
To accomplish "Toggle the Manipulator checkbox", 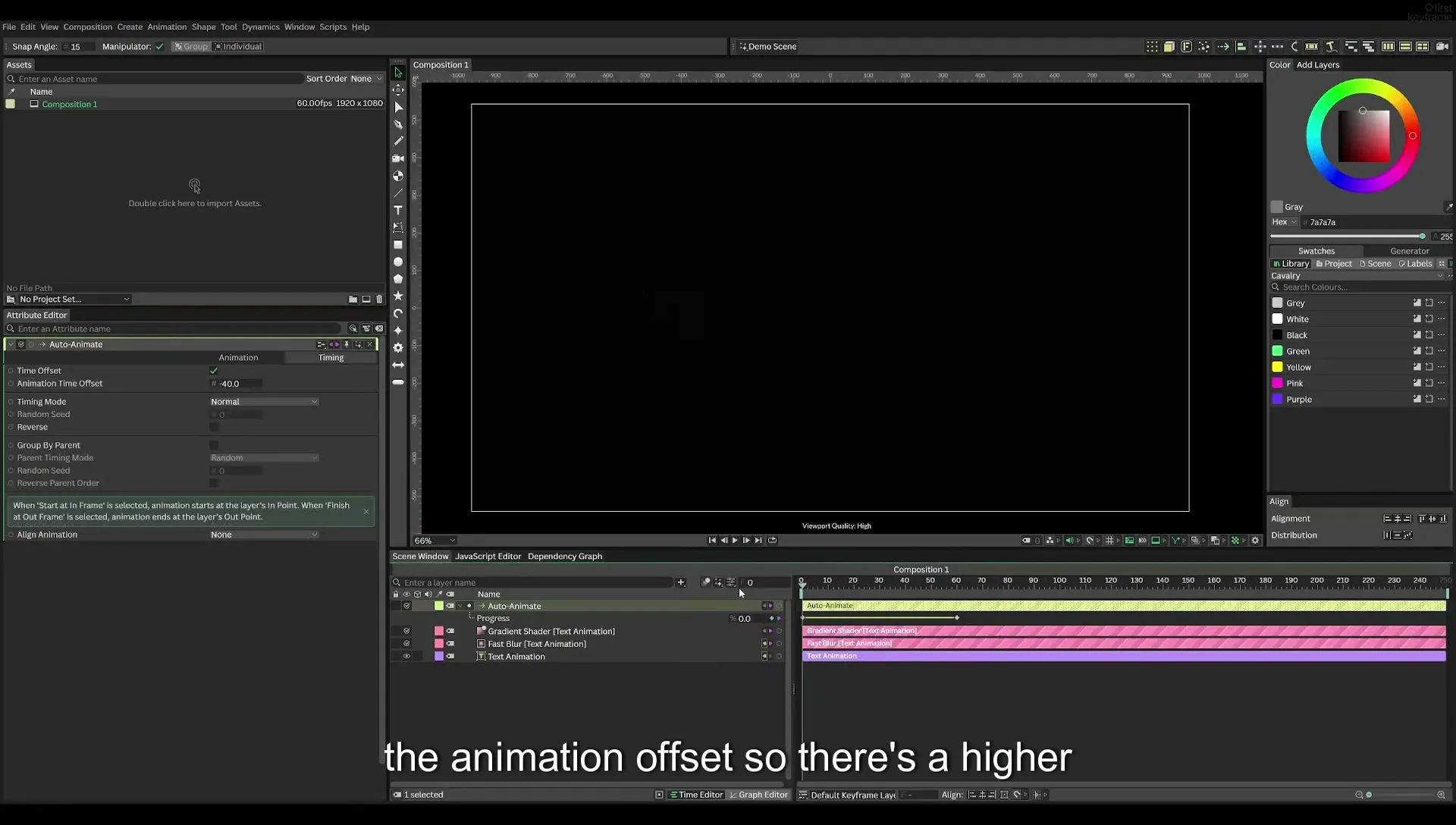I will coord(160,46).
